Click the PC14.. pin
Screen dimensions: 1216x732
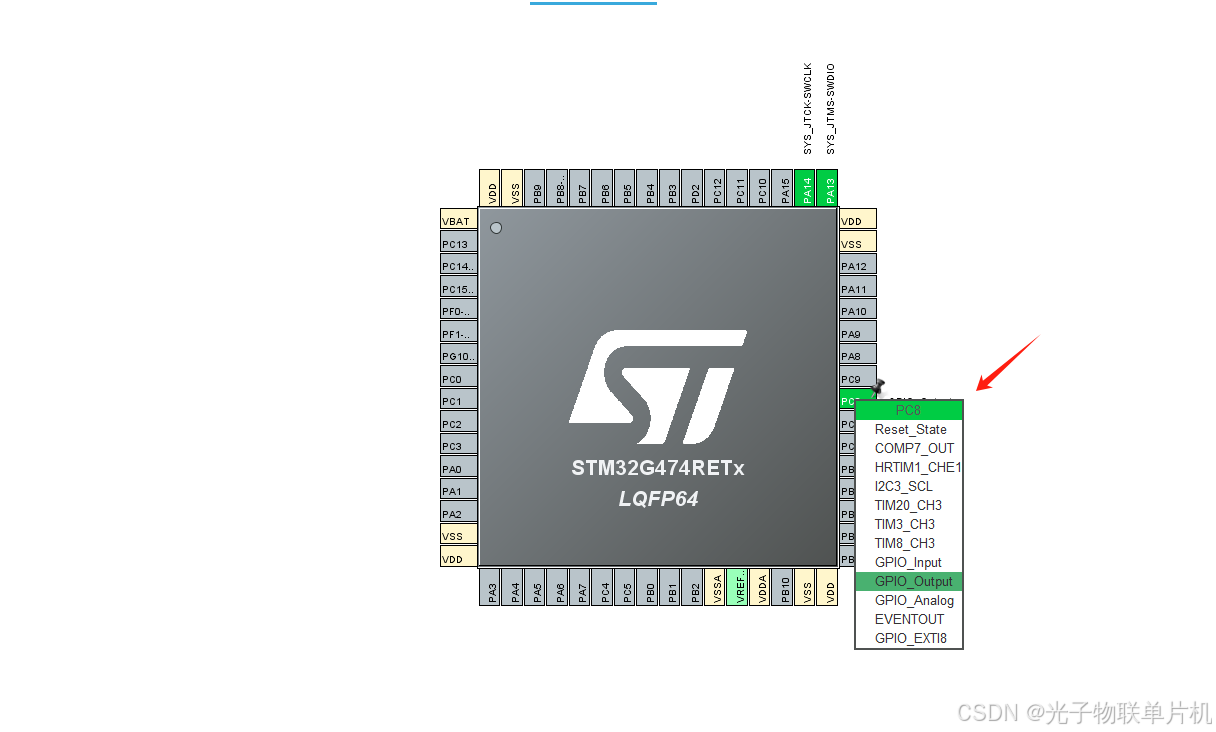coord(459,266)
